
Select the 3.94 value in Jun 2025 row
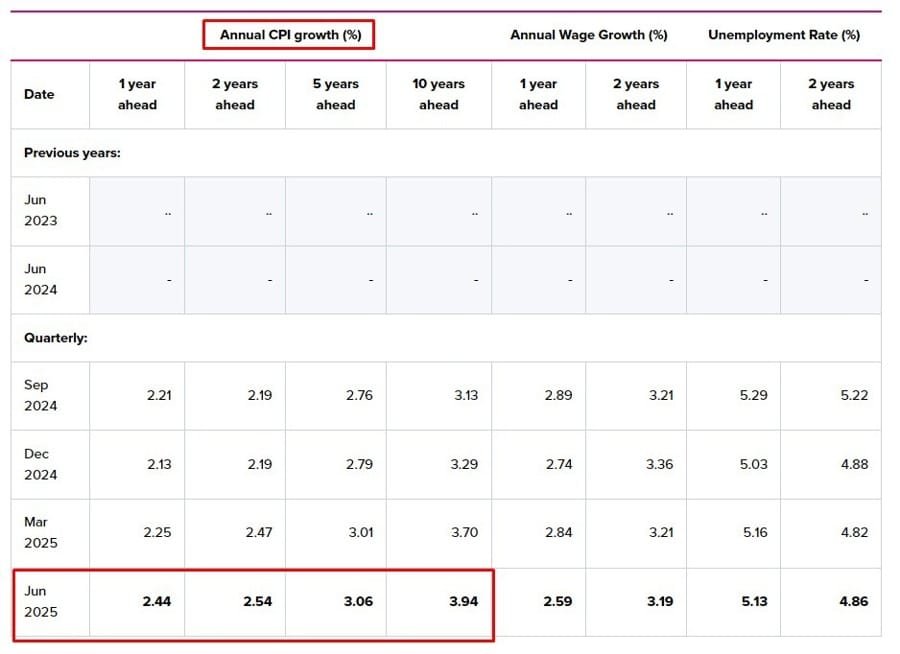click(x=463, y=602)
